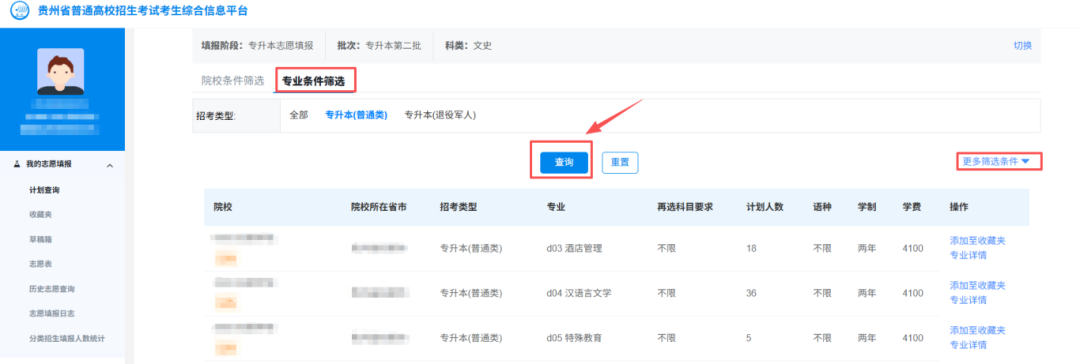The height and width of the screenshot is (364, 1080).
Task: Select 专升本(退役军人) filter option
Action: coord(440,115)
